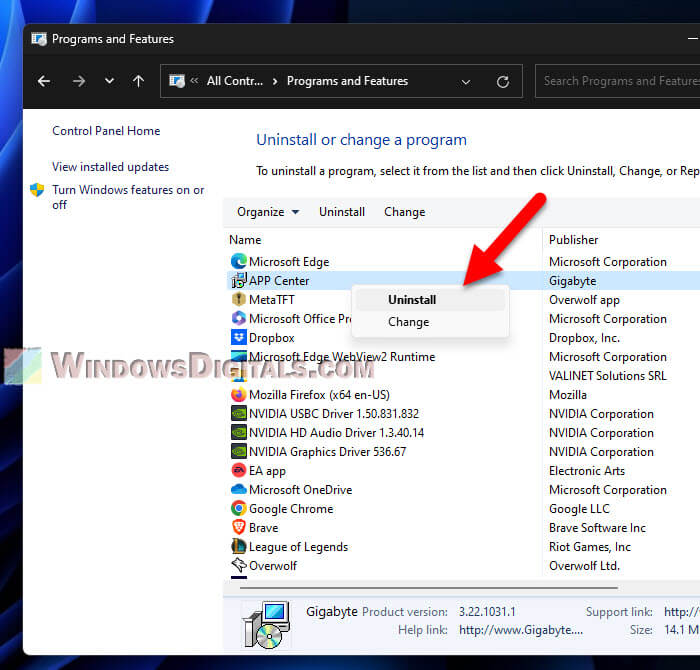Click product version 3.22.1031.1 value

487,612
